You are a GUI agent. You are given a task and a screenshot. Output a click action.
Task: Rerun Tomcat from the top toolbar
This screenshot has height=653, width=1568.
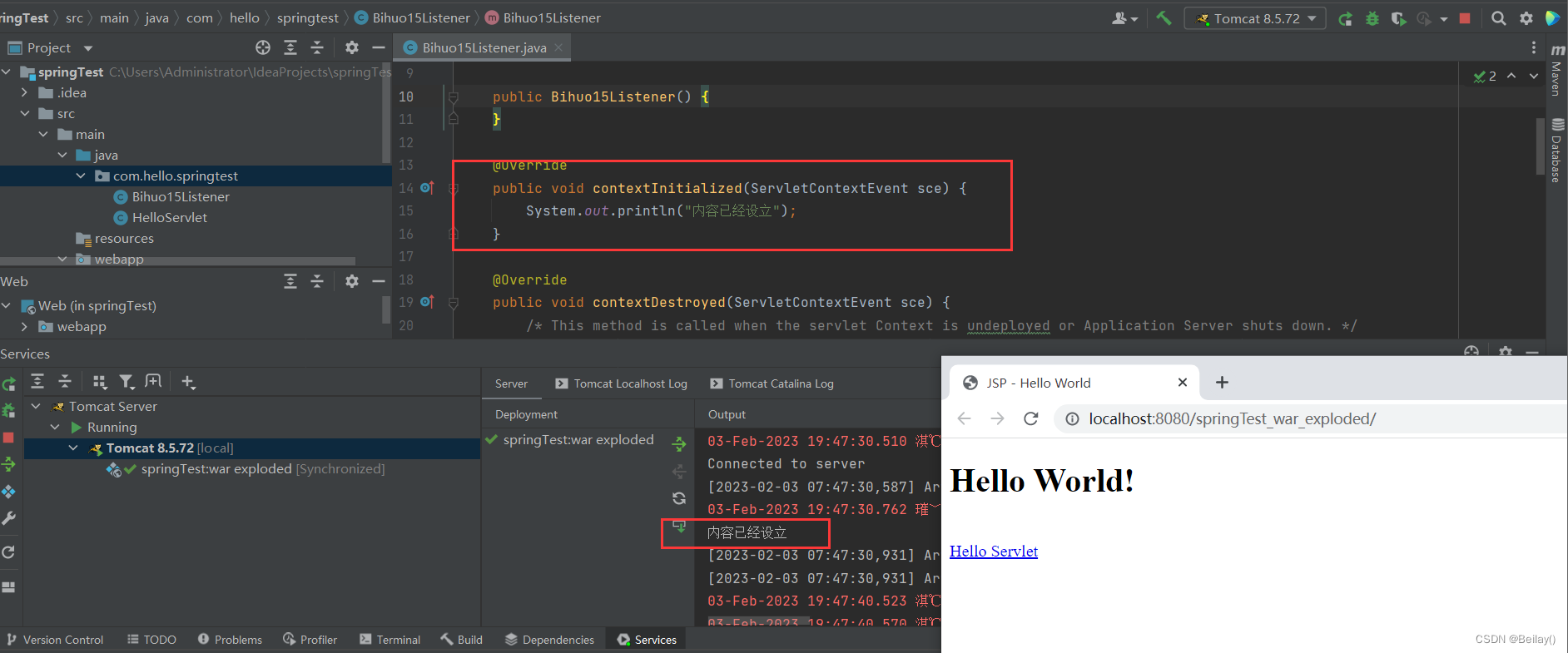1345,18
